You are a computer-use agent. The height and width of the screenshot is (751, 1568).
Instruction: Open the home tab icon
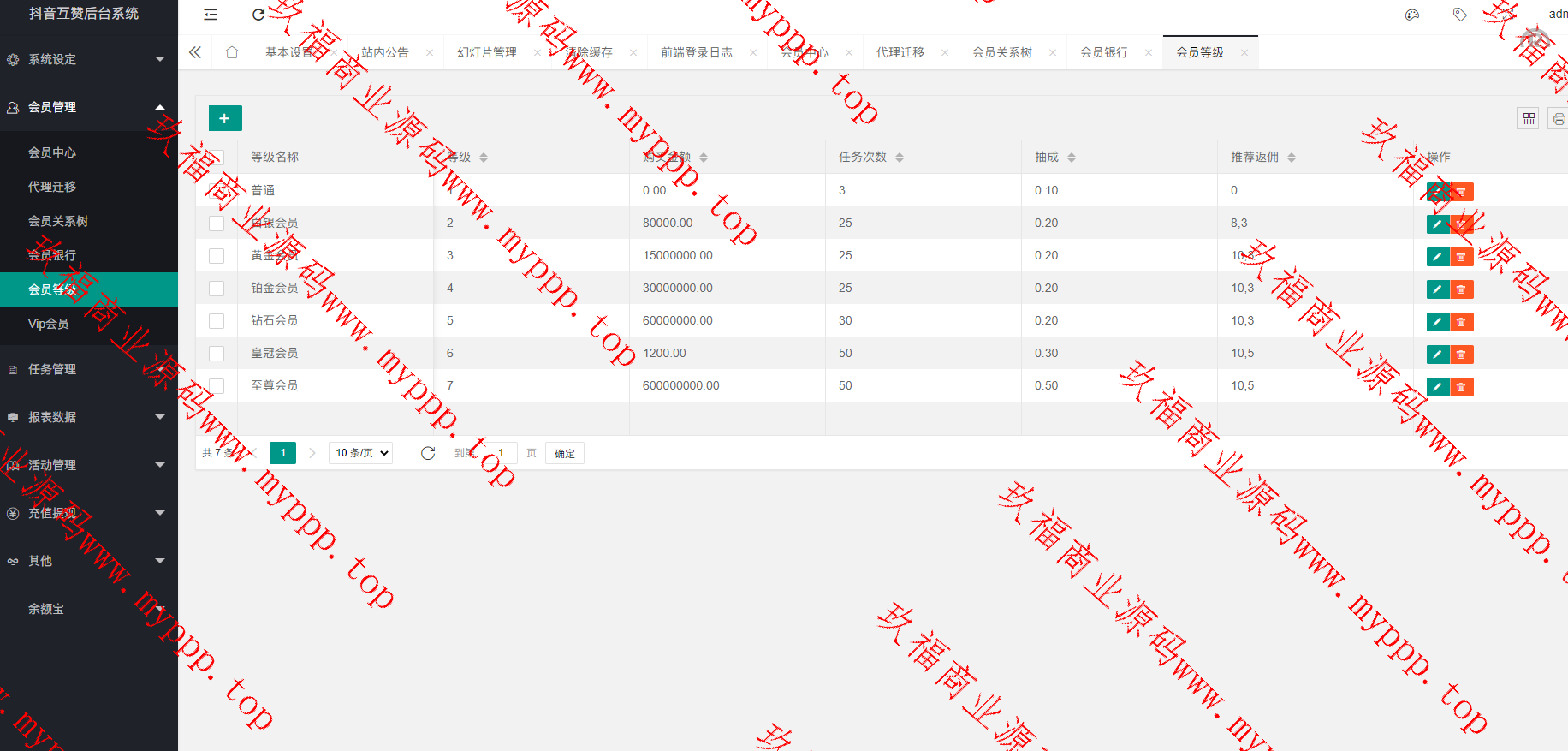tap(232, 52)
